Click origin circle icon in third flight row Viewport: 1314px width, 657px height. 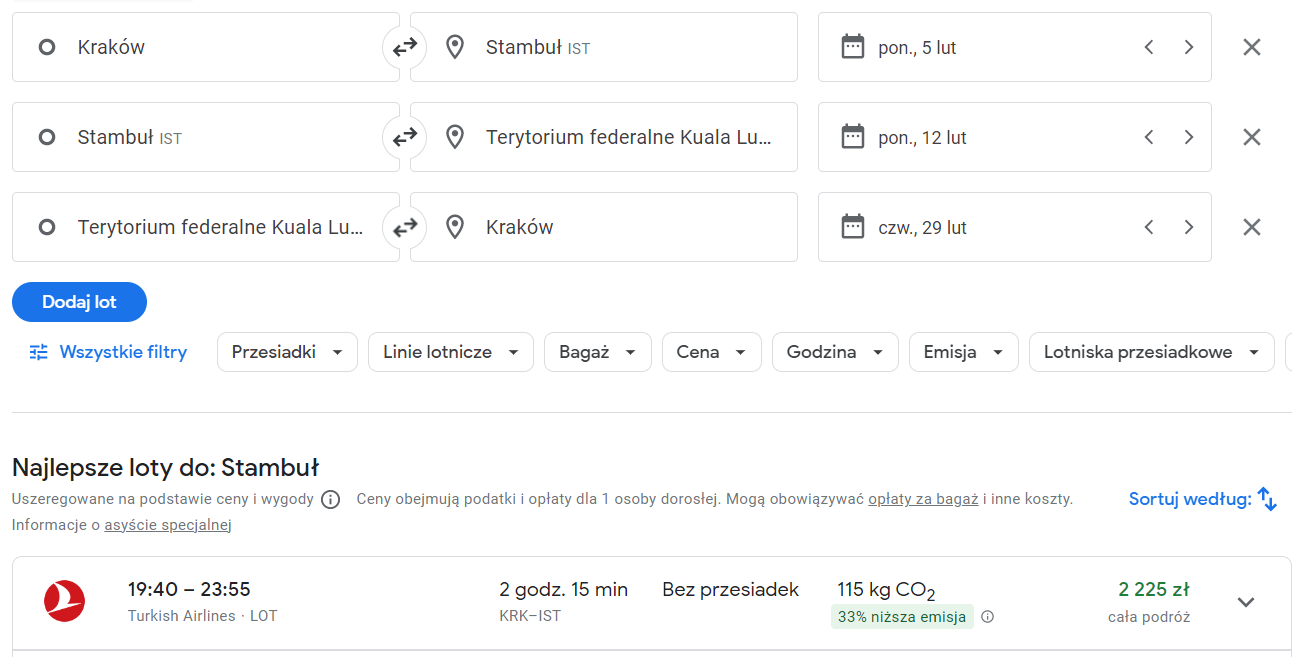[46, 227]
